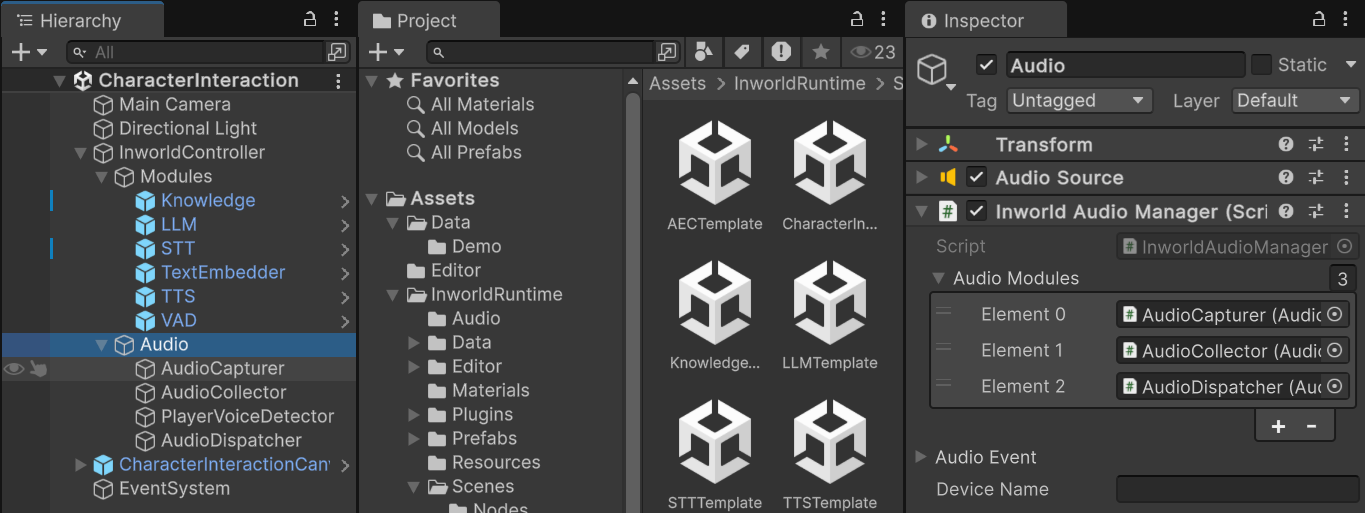The image size is (1365, 513).
Task: Collapse the InworldController object
Action: click(81, 153)
